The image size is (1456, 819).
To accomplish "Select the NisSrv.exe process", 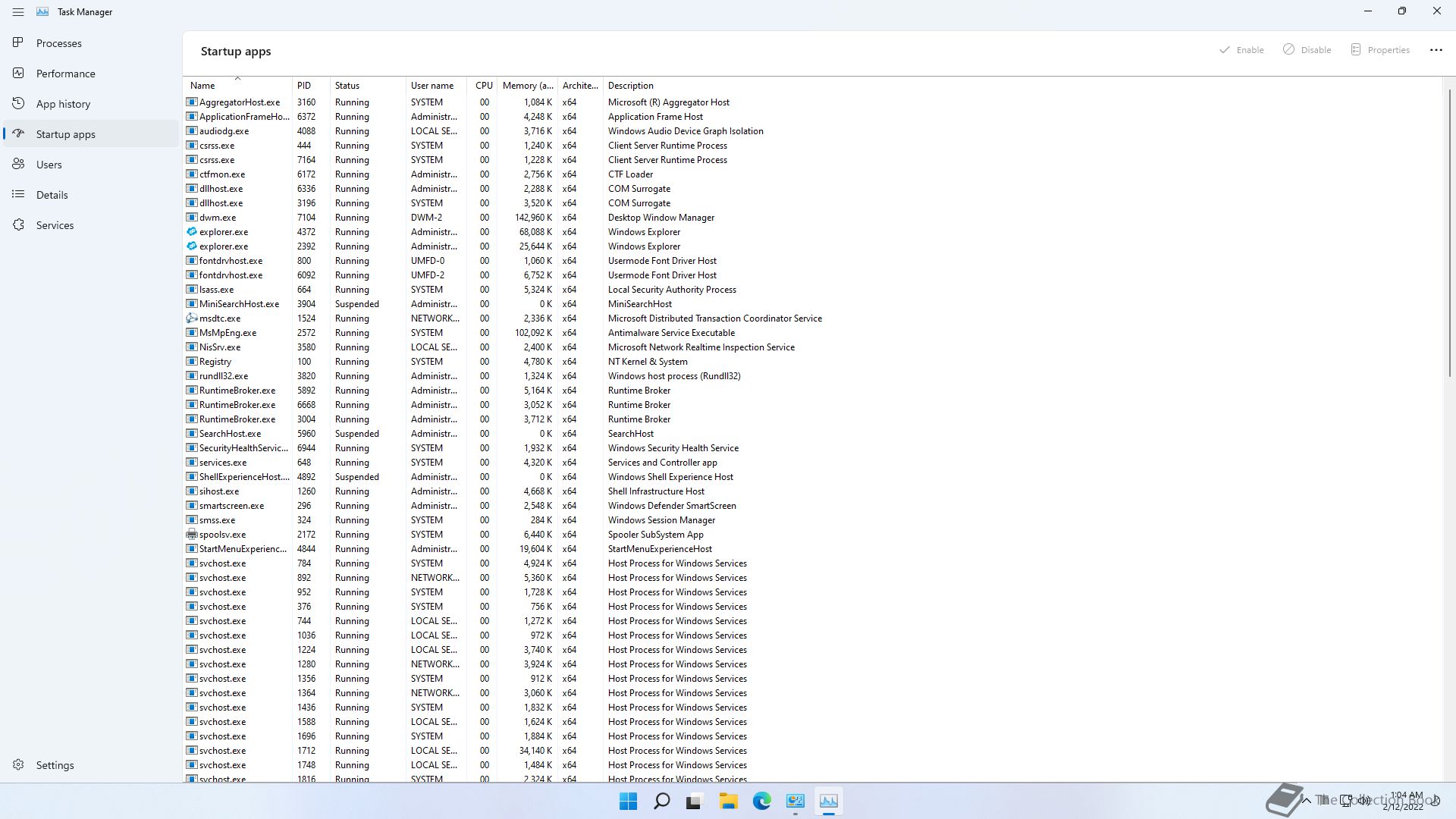I will [813, 347].
